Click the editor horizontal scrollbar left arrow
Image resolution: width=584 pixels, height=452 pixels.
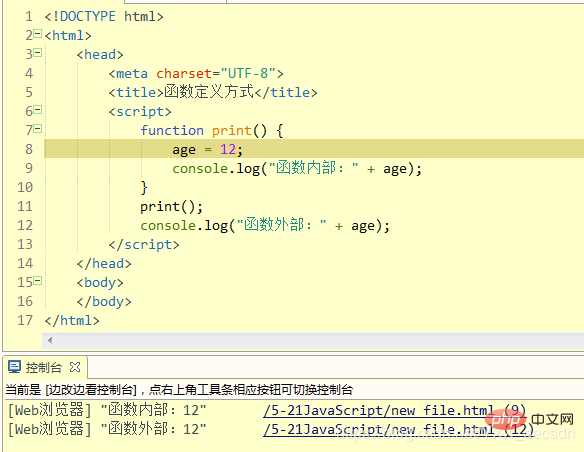[x=50, y=340]
